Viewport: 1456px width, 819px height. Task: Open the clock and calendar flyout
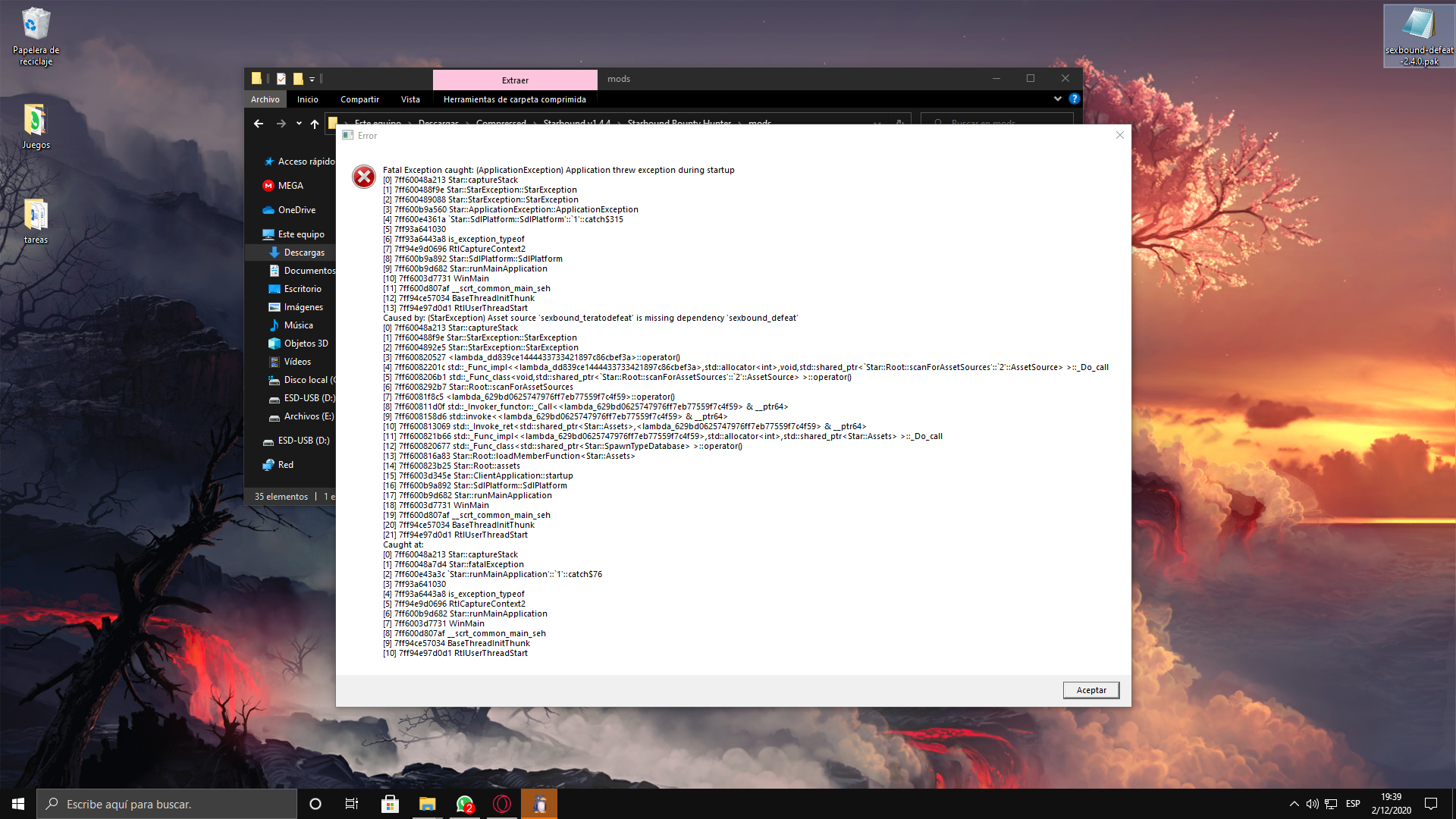pos(1391,804)
